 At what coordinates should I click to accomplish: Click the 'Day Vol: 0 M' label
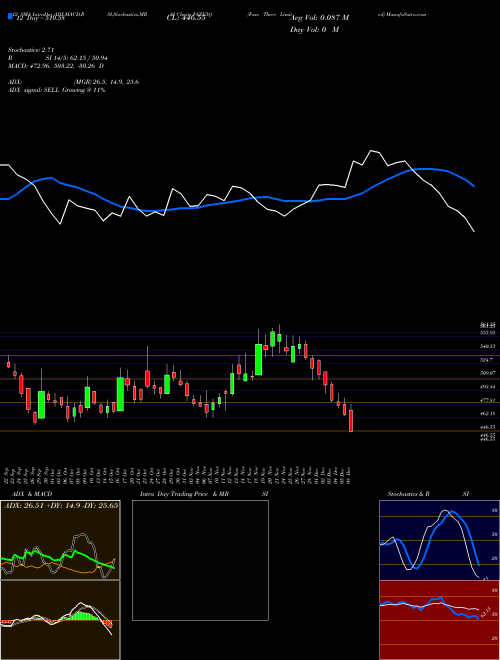[314, 30]
